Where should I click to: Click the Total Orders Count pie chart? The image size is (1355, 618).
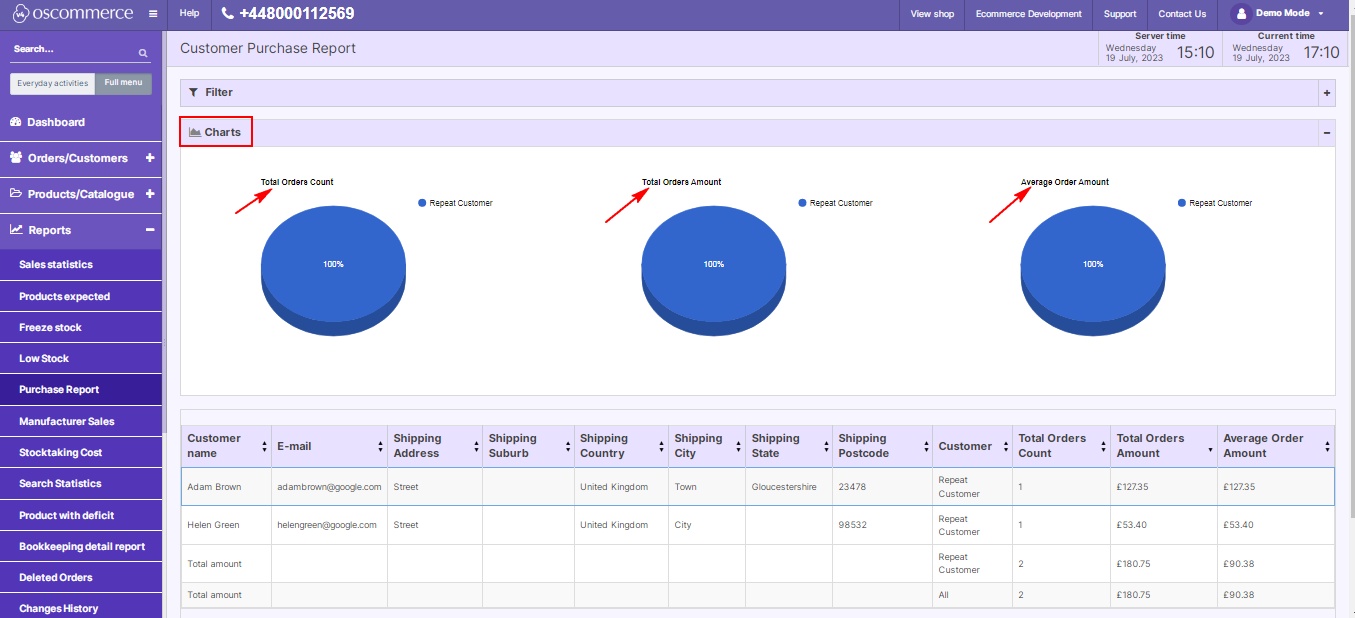[x=333, y=270]
